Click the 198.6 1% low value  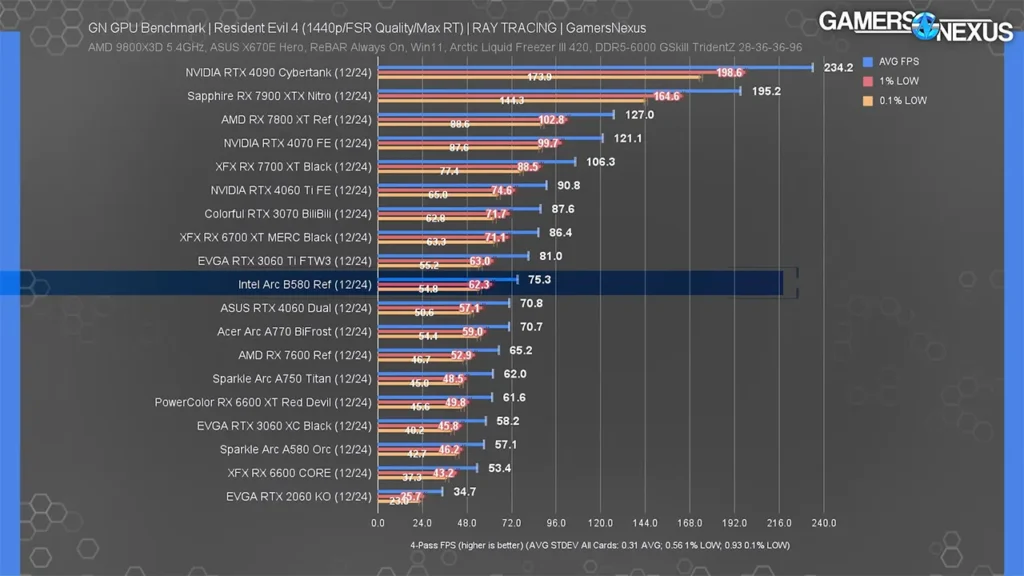point(729,72)
